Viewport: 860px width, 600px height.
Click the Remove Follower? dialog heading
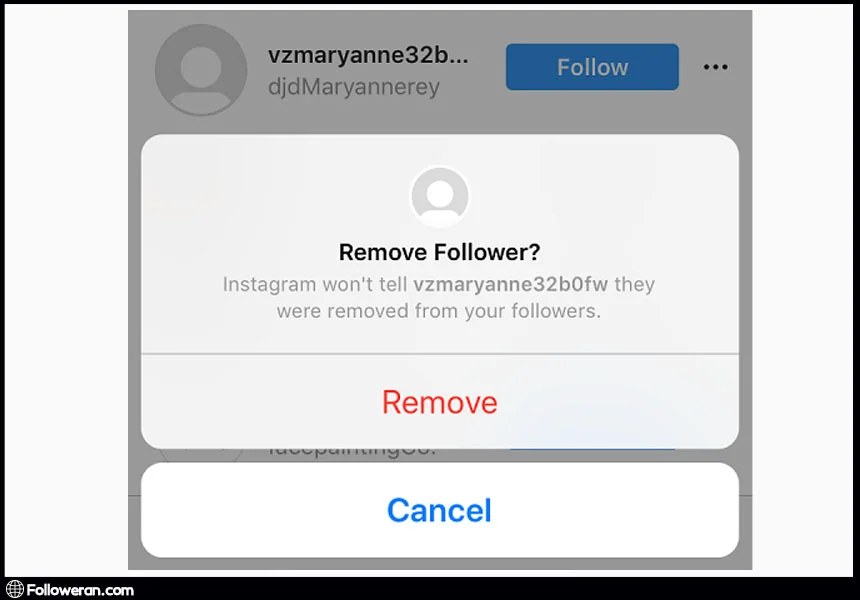[x=439, y=252]
